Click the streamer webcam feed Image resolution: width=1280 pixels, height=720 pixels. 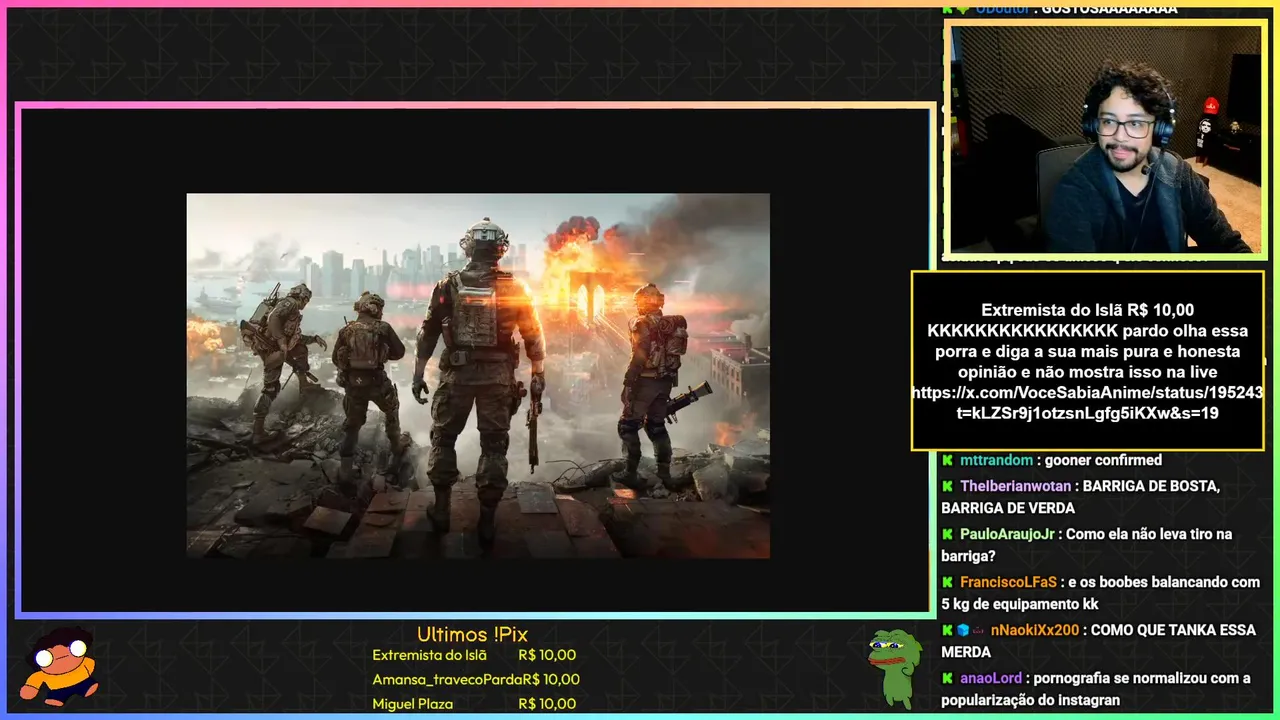[1105, 139]
